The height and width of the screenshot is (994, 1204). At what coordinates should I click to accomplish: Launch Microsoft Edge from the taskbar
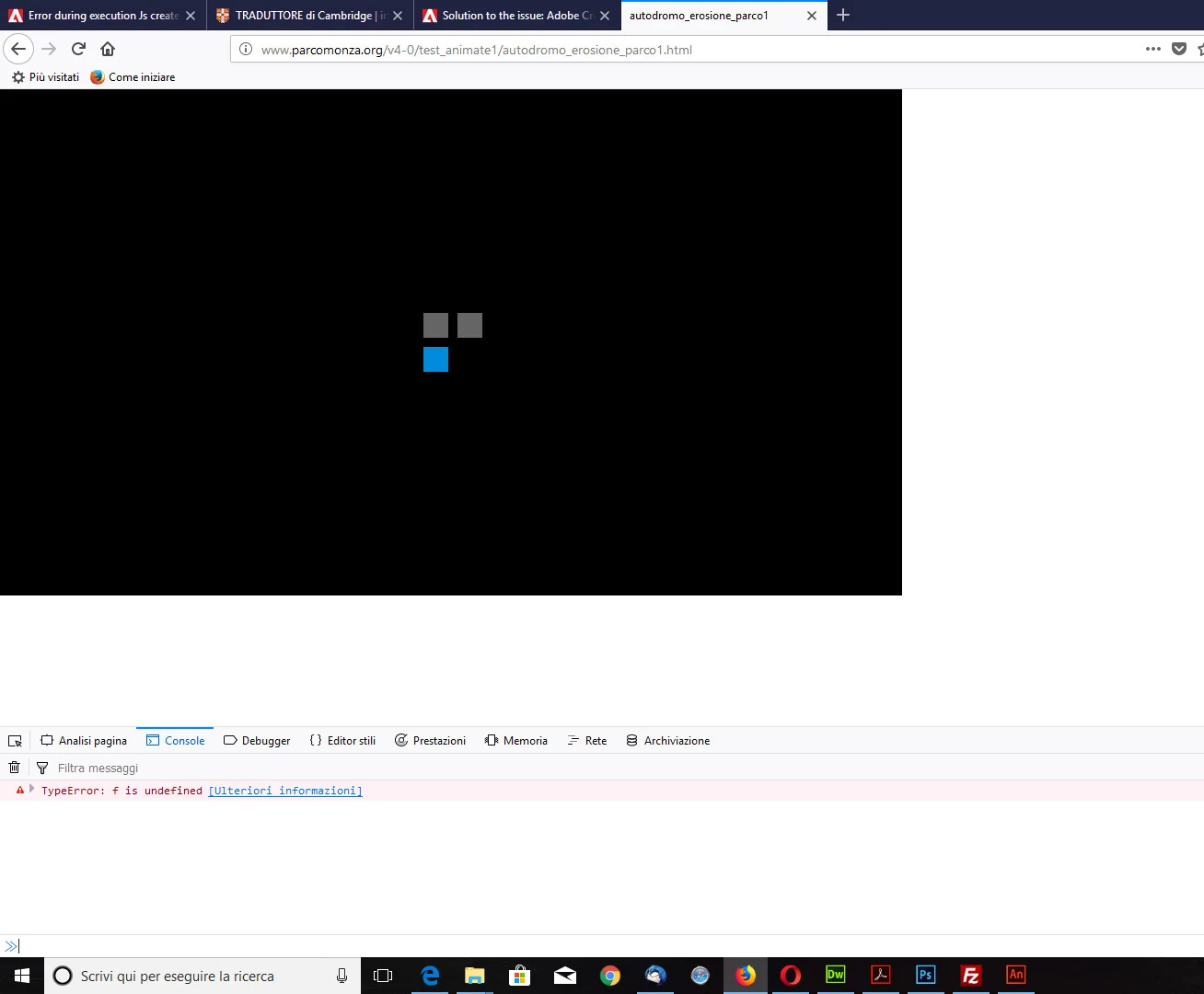(x=429, y=976)
